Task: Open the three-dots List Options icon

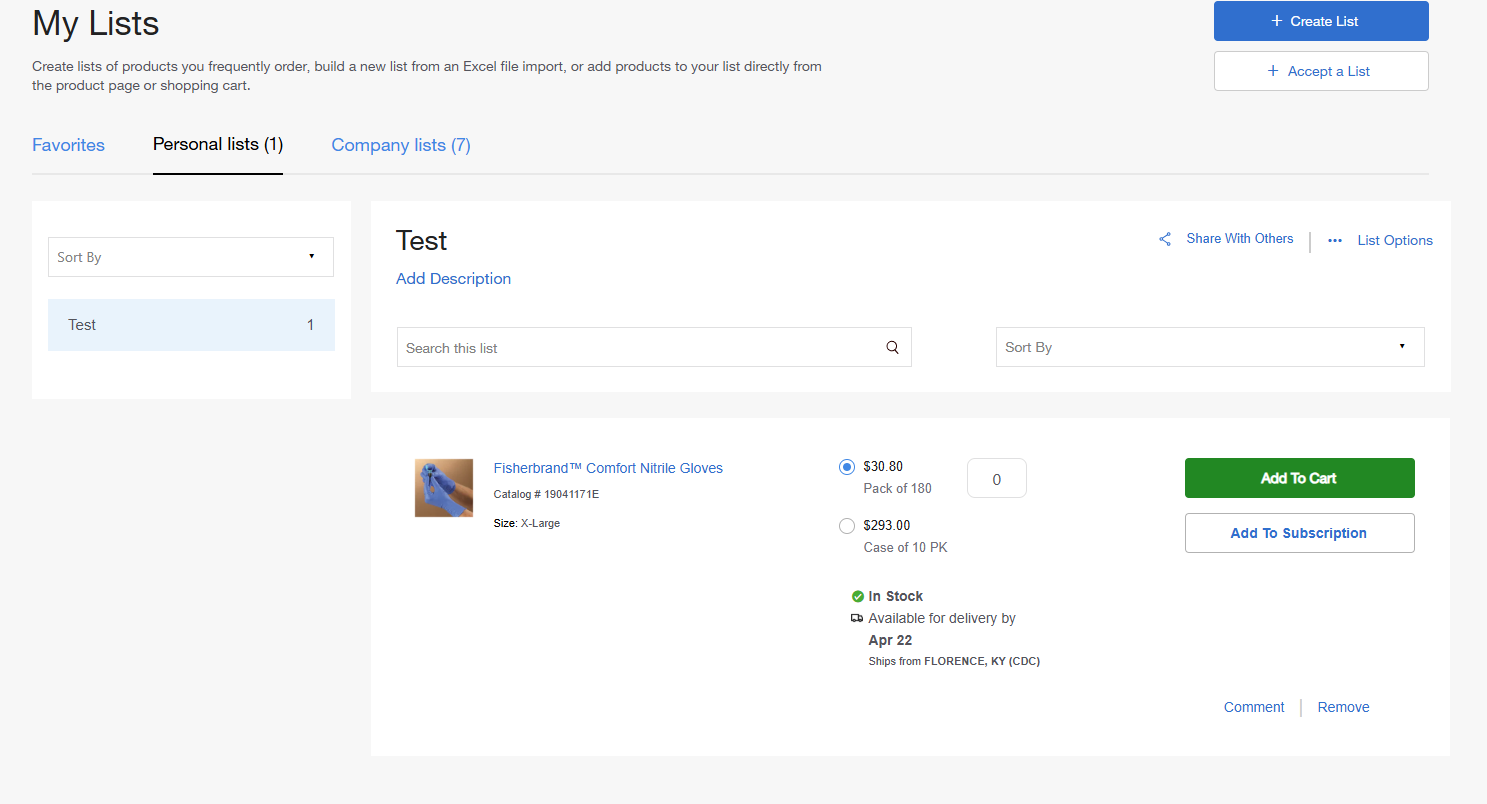Action: 1335,240
